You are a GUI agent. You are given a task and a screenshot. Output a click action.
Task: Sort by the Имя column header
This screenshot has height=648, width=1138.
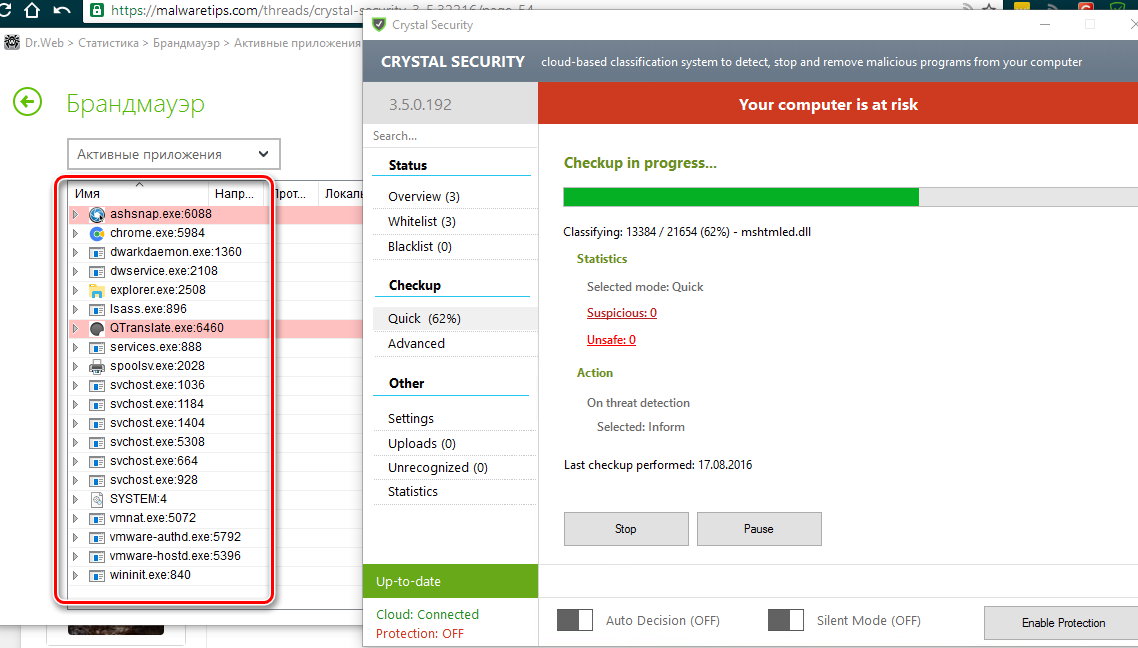pos(138,194)
